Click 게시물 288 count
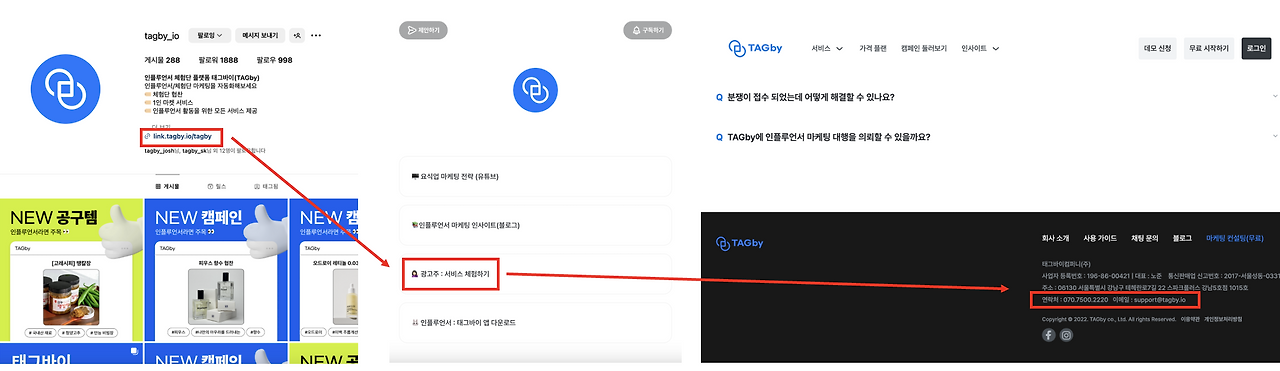 coord(162,60)
